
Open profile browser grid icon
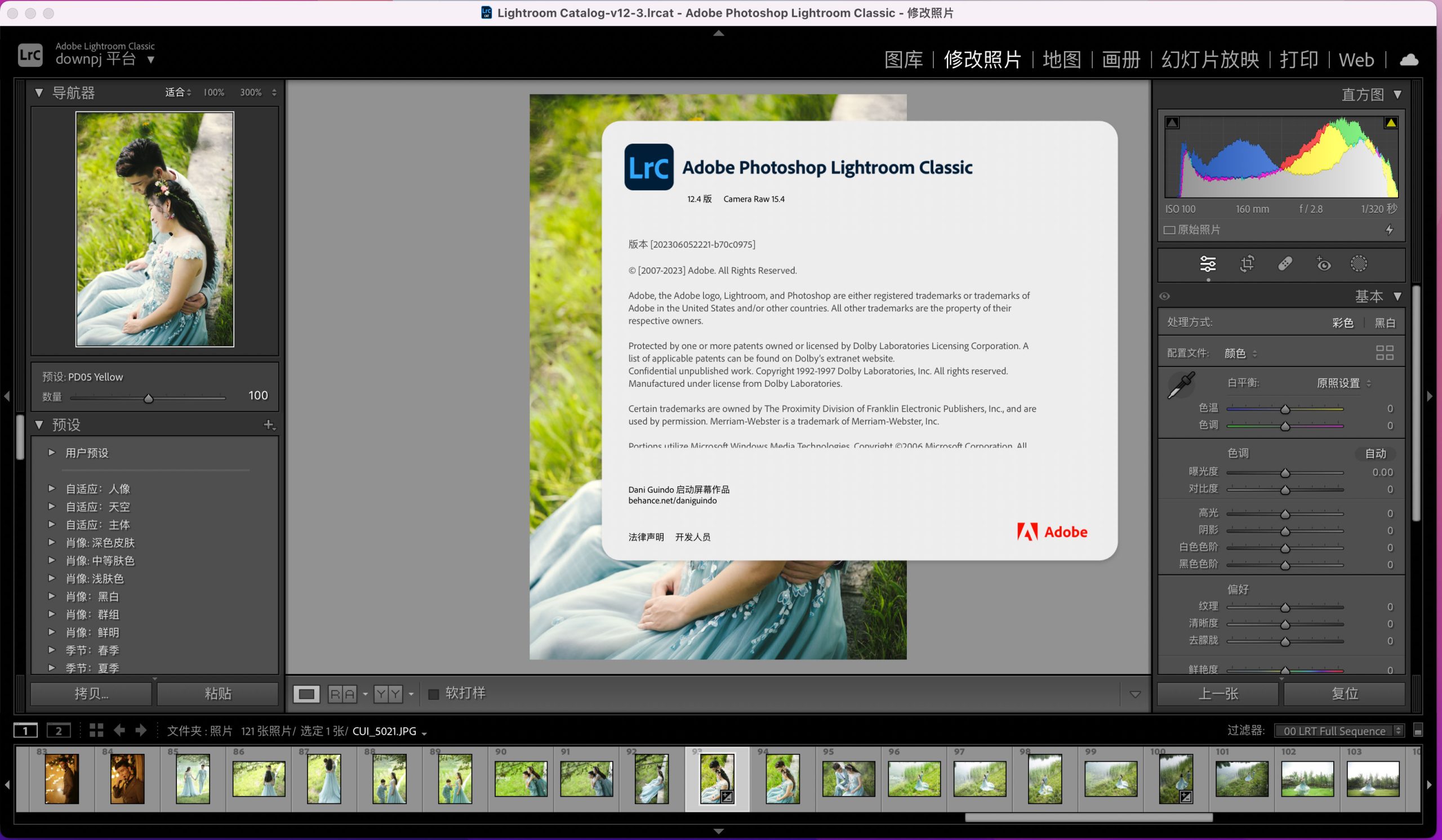coord(1384,353)
